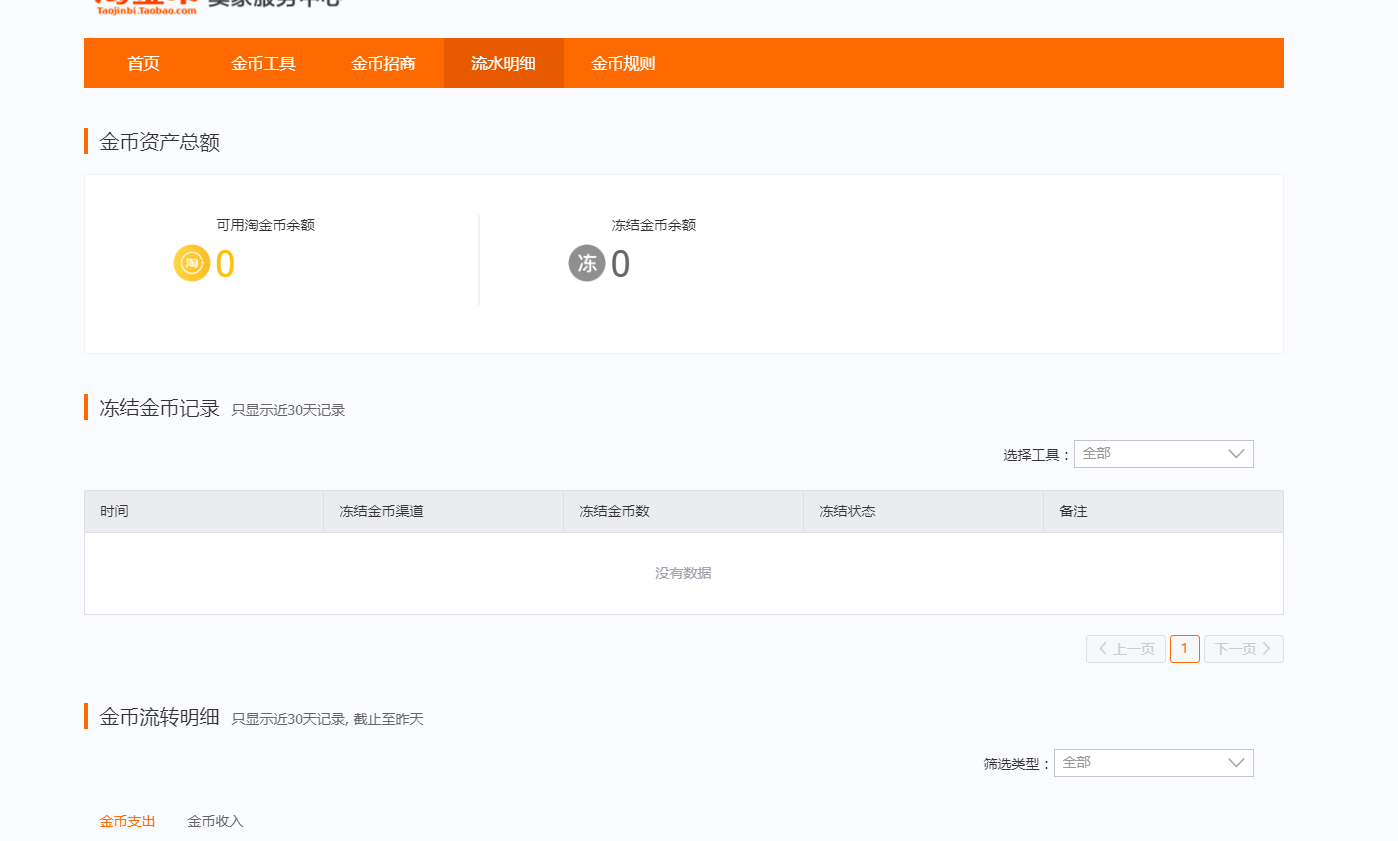Expand the 筛选类型 filter dropdown
The image size is (1398, 841).
click(x=1152, y=763)
